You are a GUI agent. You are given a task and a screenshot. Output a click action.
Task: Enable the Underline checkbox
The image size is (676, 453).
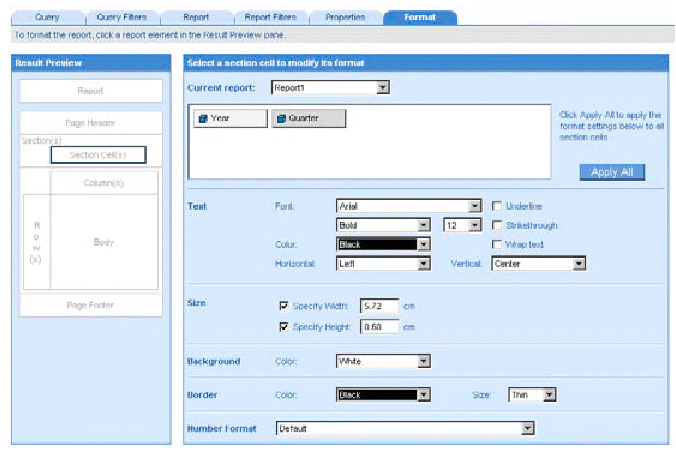[x=497, y=205]
